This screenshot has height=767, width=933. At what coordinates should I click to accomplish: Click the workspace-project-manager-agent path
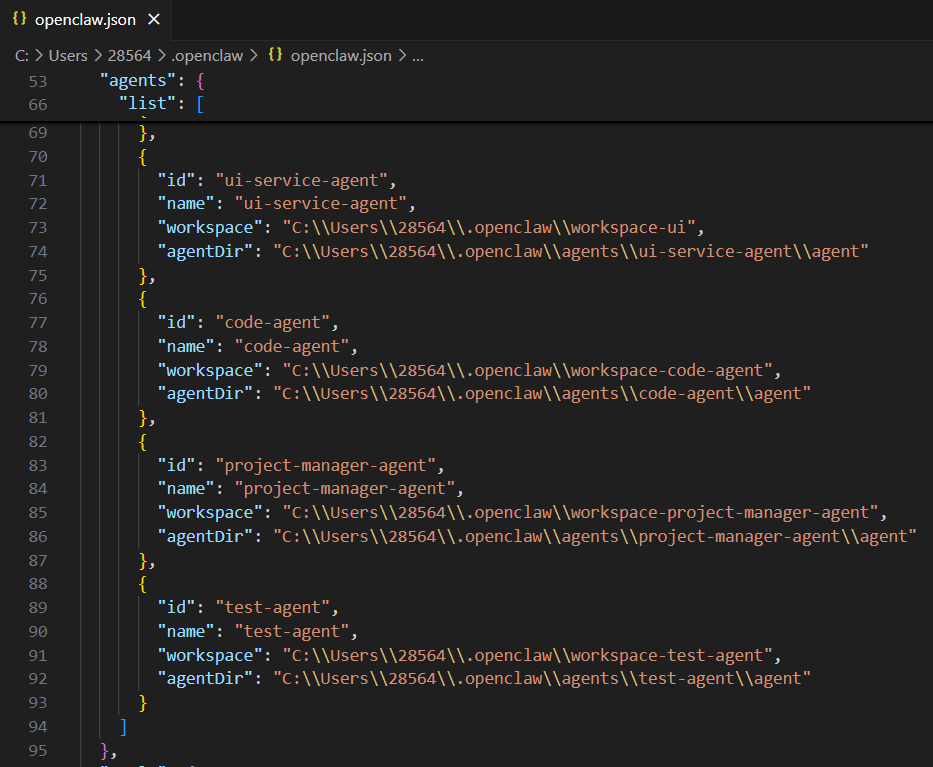pyautogui.click(x=581, y=512)
